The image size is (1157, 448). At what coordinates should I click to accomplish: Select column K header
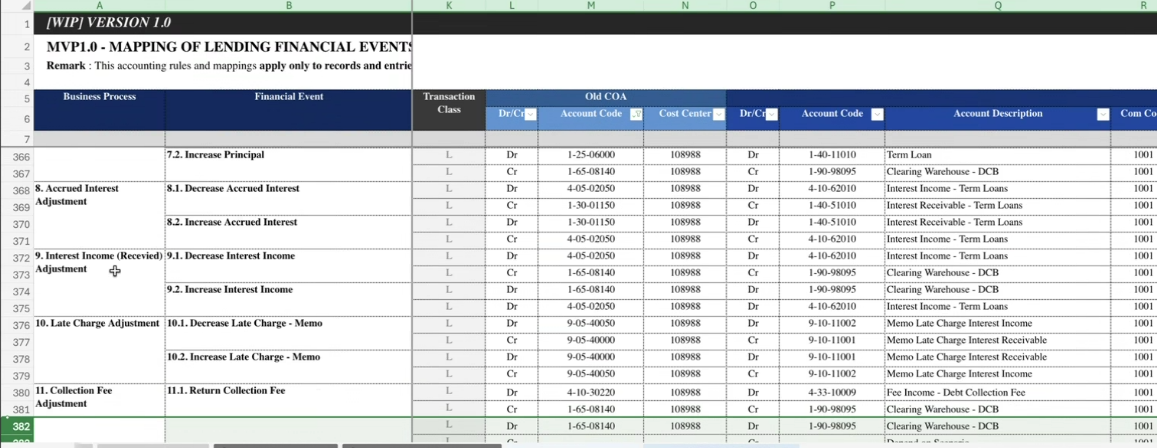tap(448, 6)
